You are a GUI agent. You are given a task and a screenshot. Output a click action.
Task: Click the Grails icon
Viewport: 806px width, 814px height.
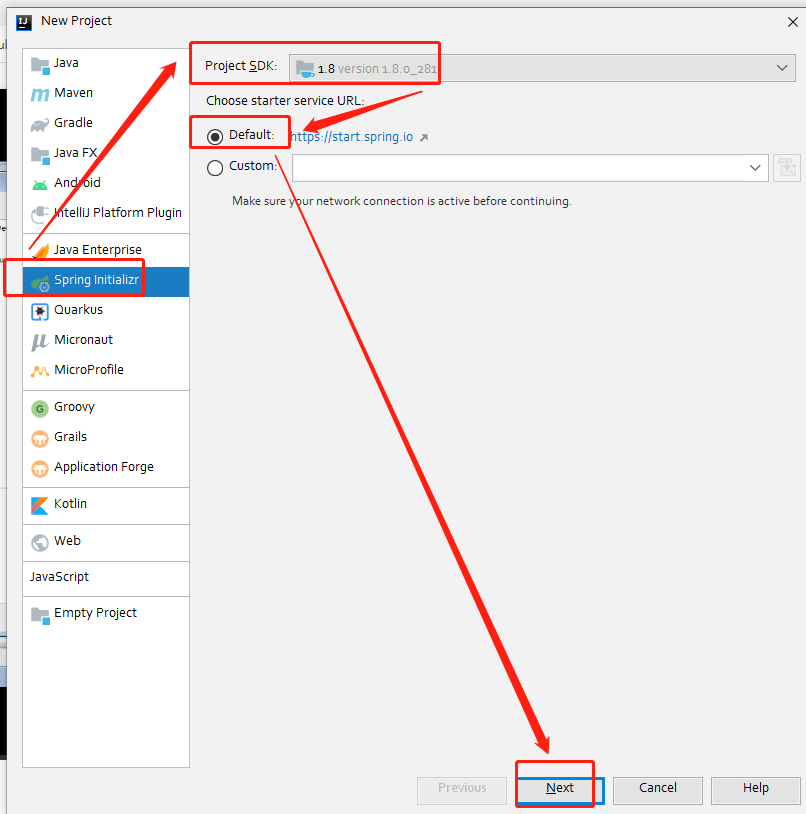(40, 439)
